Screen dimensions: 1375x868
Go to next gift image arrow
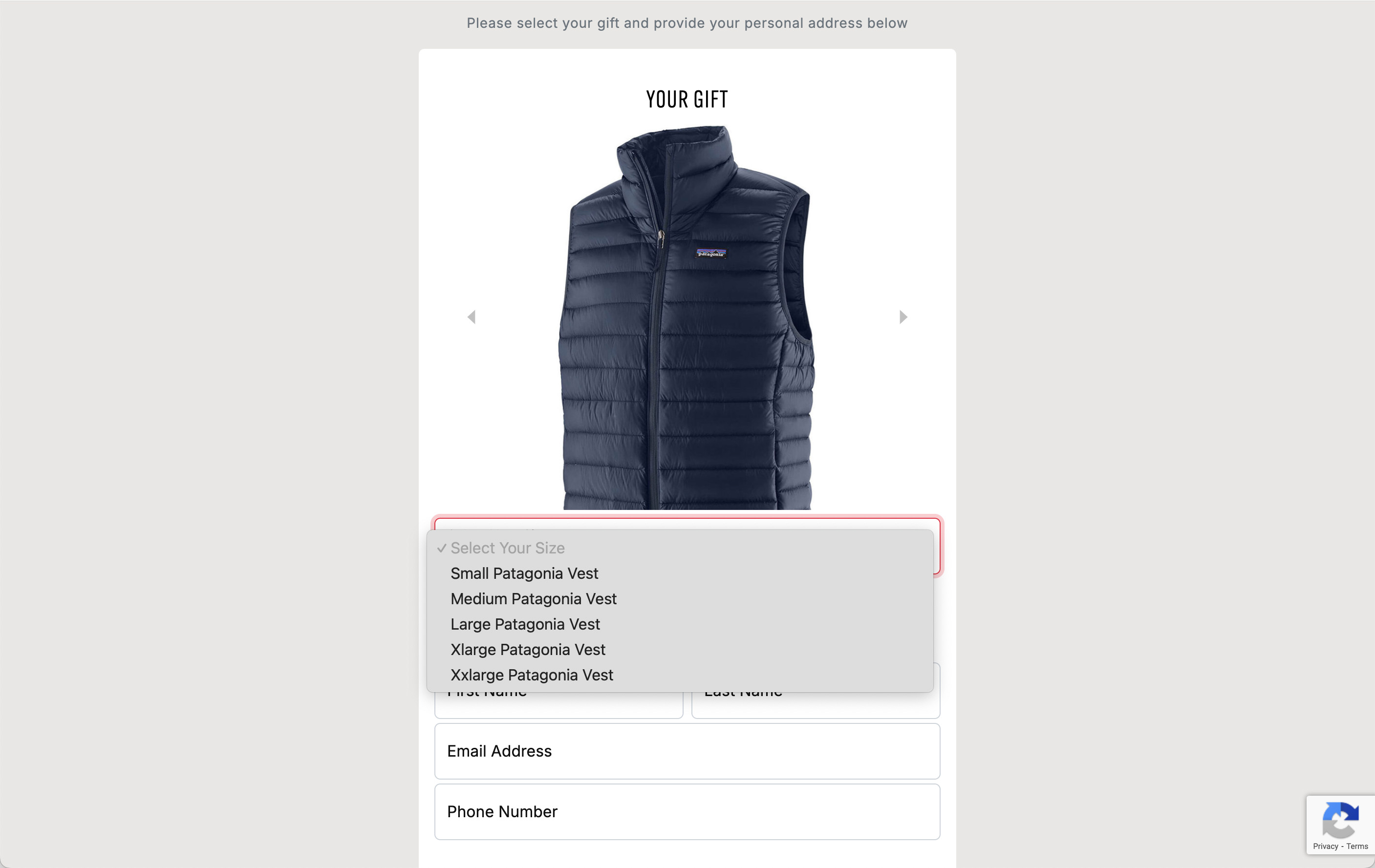click(x=903, y=317)
